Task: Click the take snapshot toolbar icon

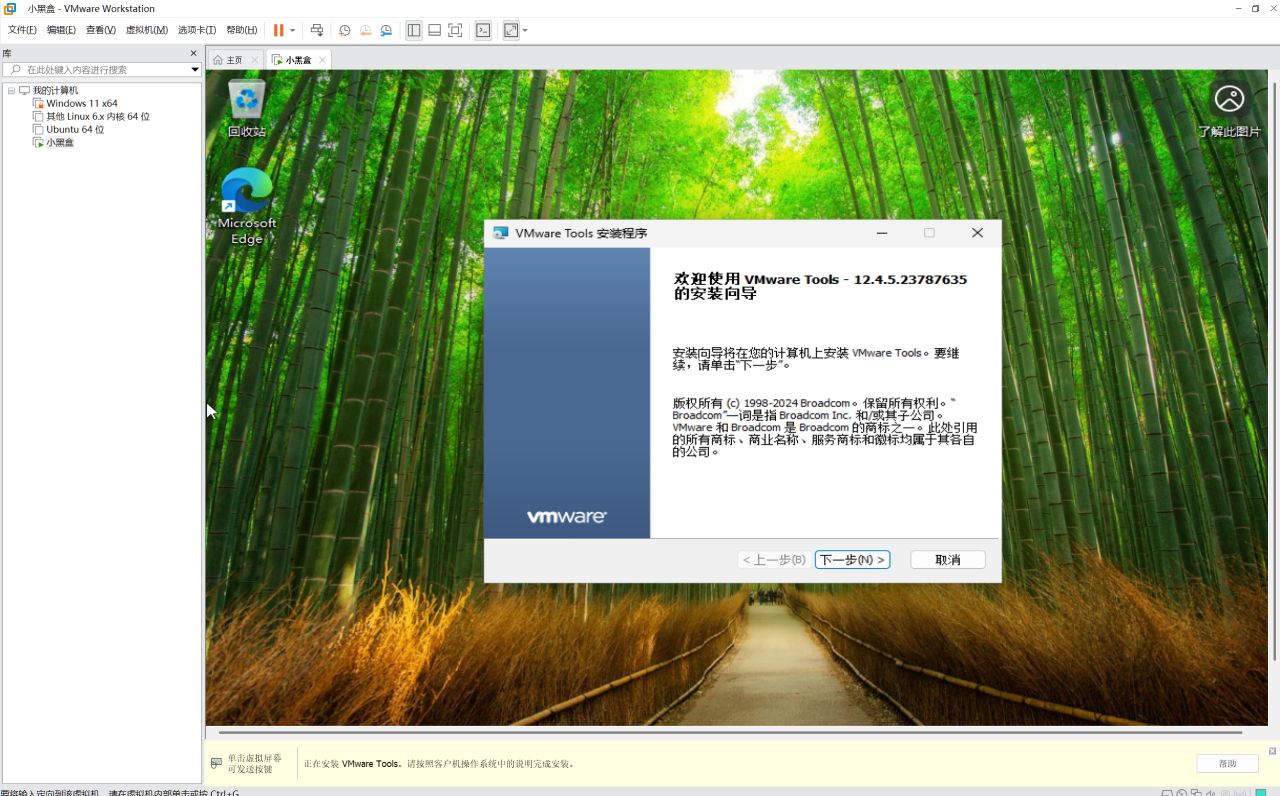Action: point(345,30)
